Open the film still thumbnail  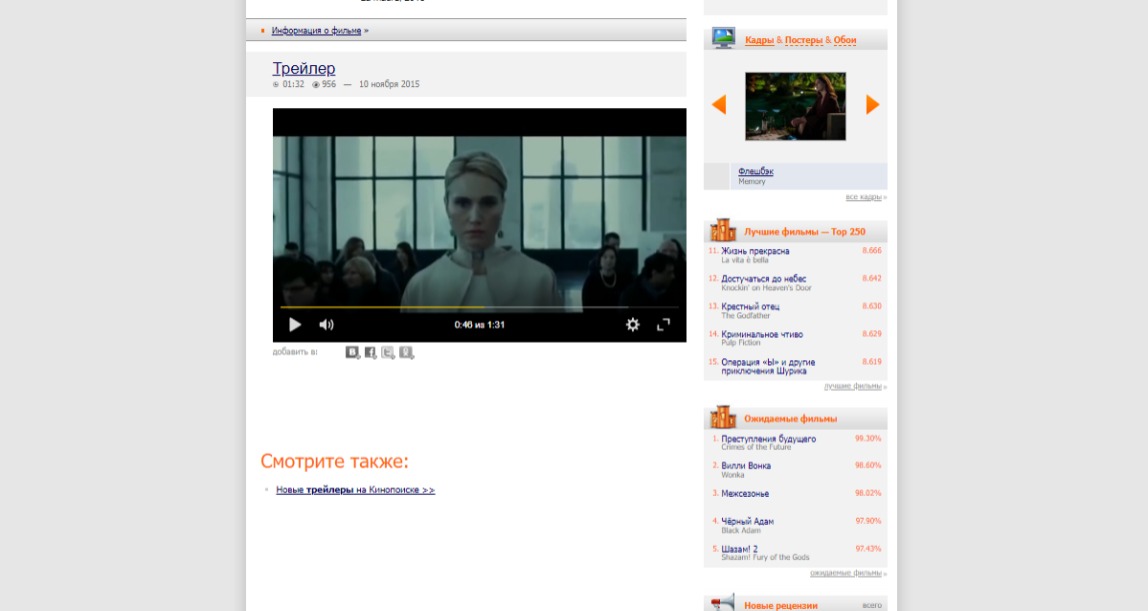tap(795, 106)
